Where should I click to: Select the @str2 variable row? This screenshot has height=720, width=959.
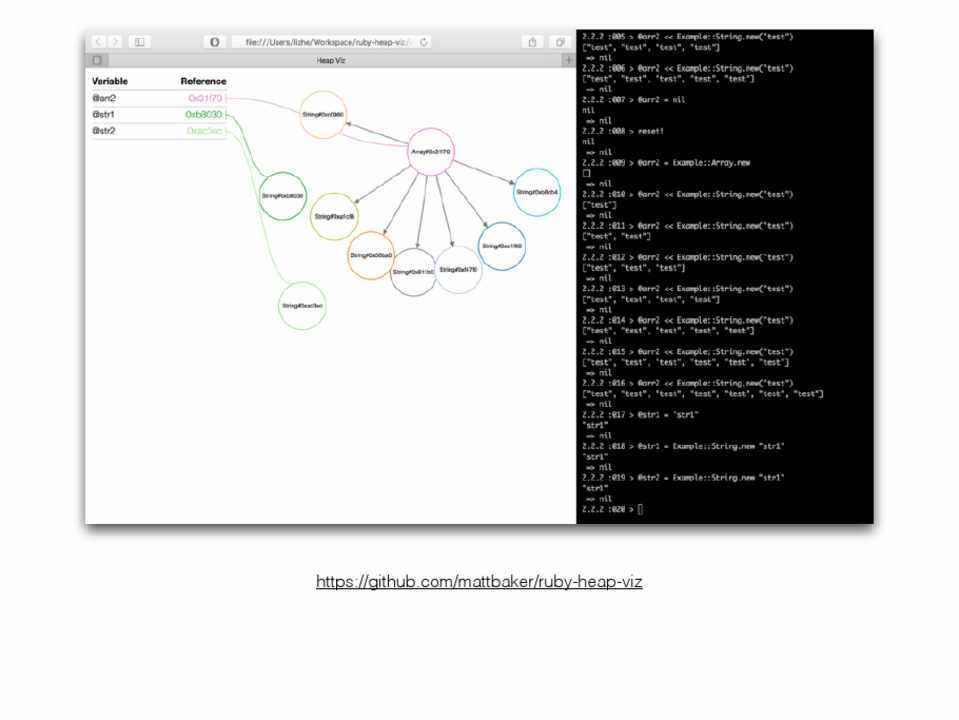[104, 130]
